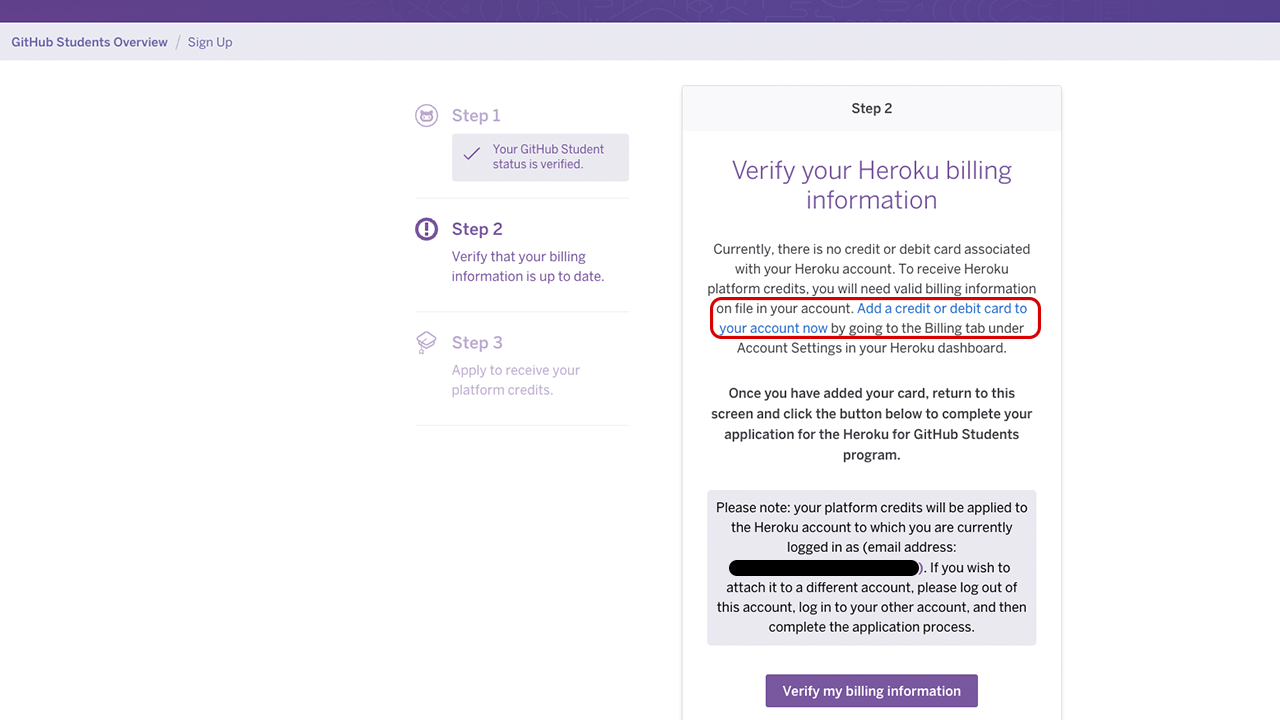Click the exclamation icon beside Step 2

point(427,229)
